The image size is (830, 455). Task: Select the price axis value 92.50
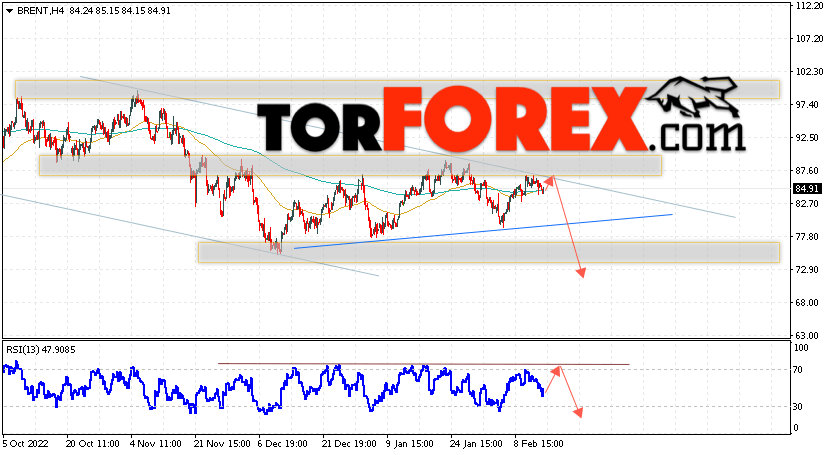tap(807, 138)
